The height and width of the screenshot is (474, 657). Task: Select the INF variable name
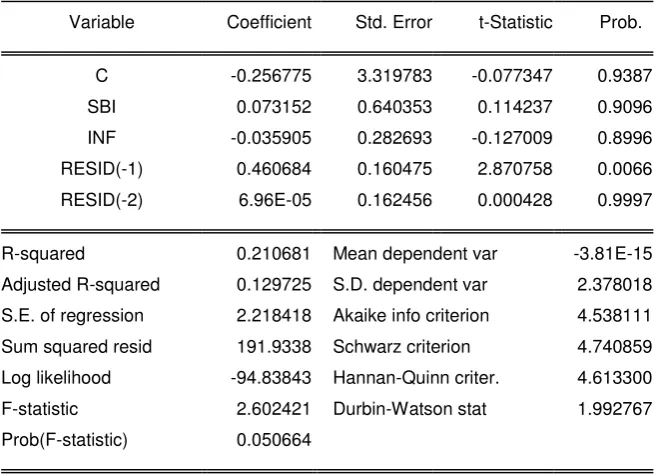102,138
